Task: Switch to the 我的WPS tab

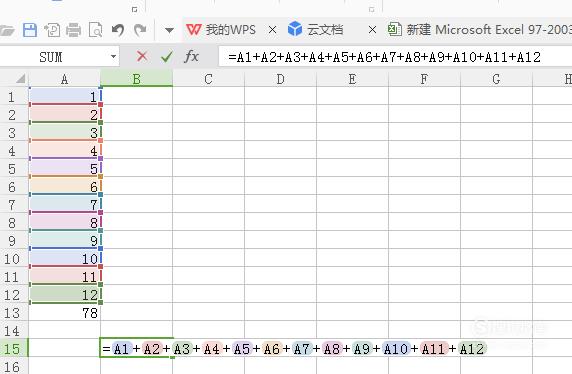Action: 221,30
